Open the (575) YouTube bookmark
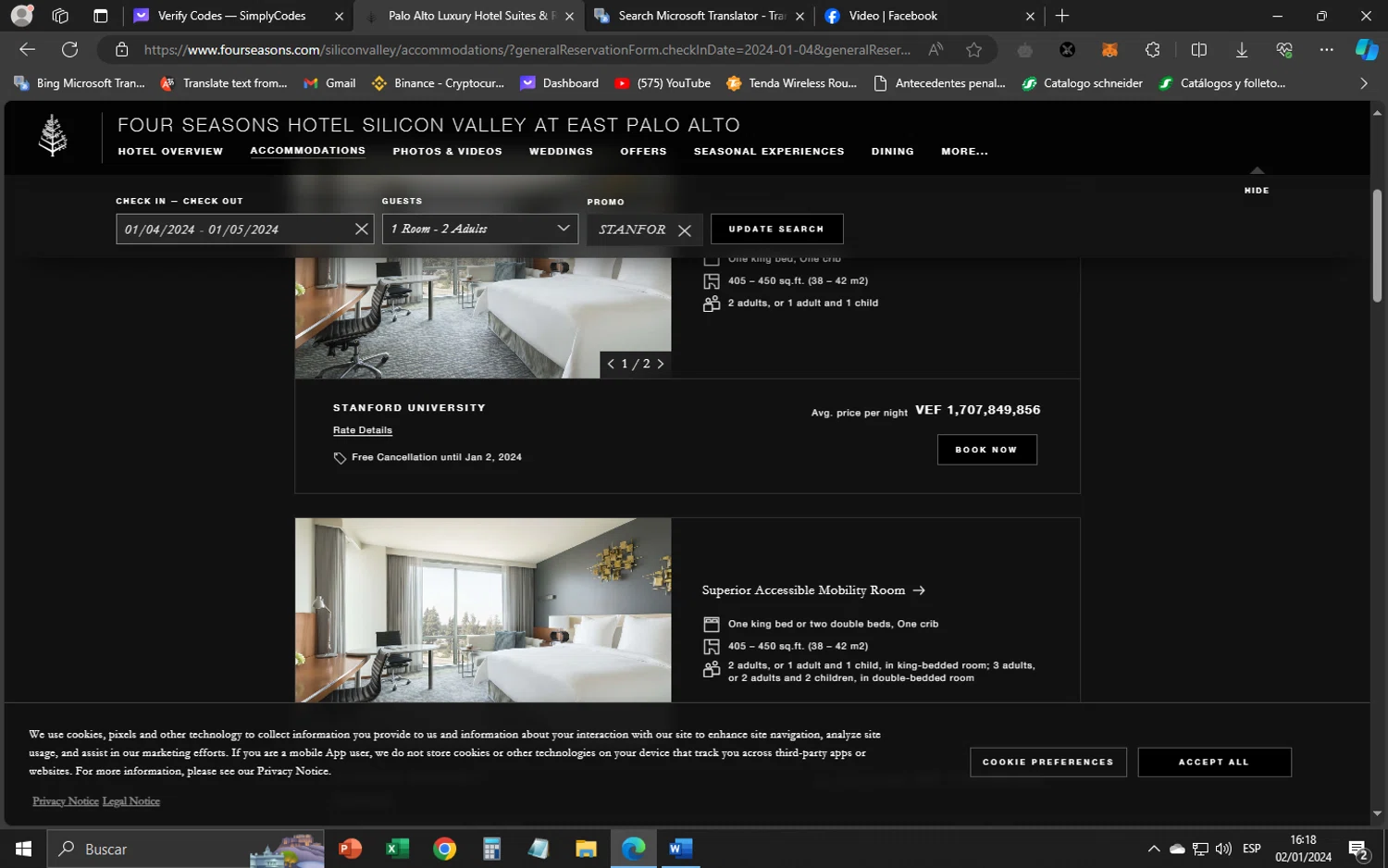The width and height of the screenshot is (1388, 868). (x=663, y=83)
